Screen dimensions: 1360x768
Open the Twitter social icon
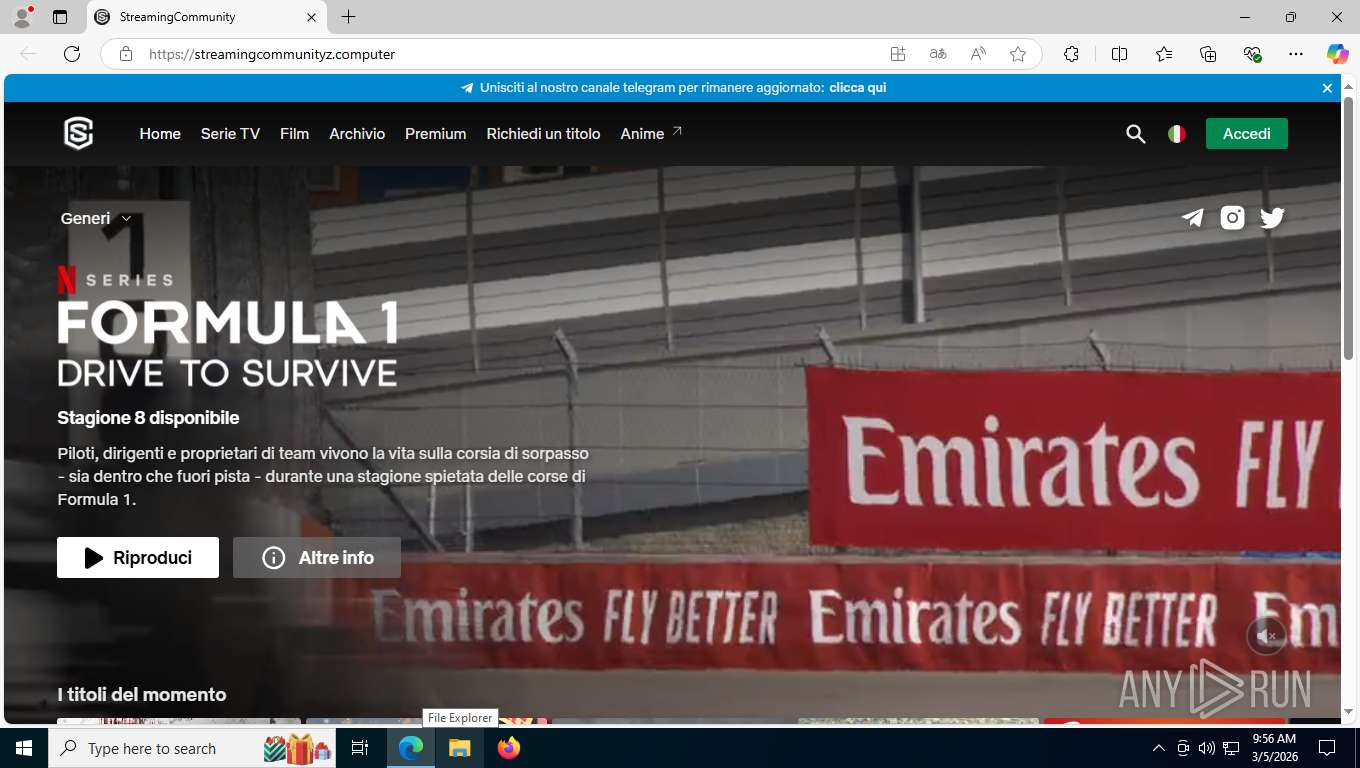(1272, 218)
